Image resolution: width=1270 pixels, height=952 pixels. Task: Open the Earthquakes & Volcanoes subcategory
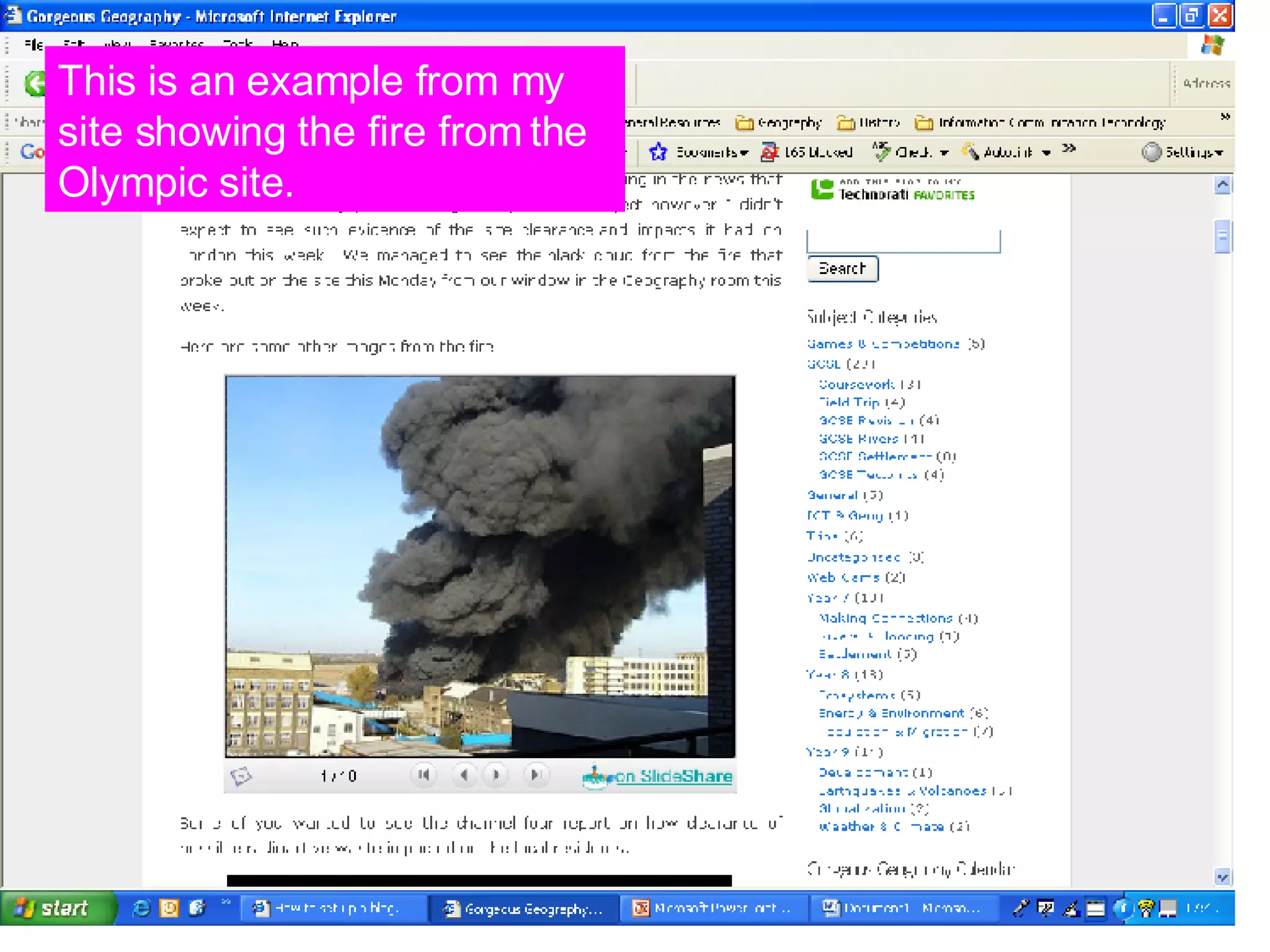(903, 791)
